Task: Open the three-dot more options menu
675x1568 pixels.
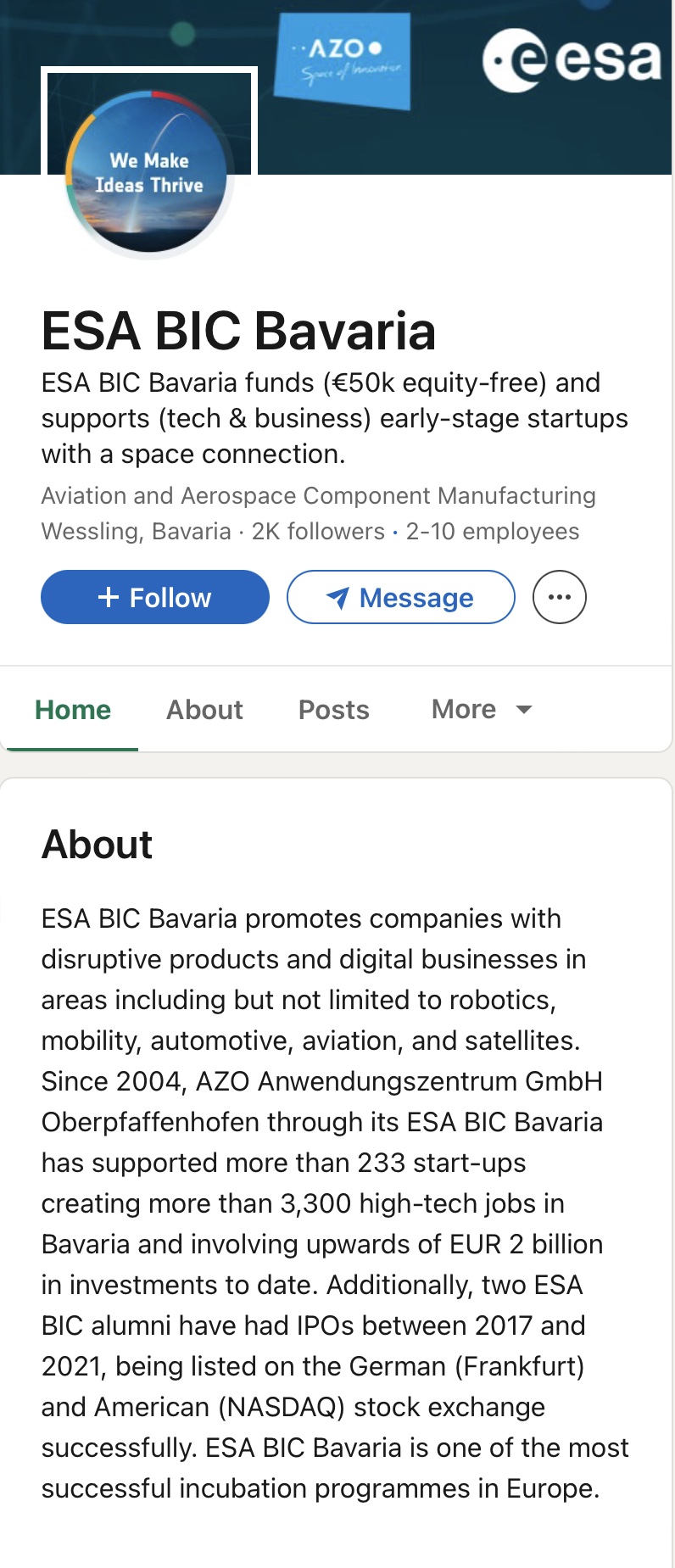Action: coord(560,597)
